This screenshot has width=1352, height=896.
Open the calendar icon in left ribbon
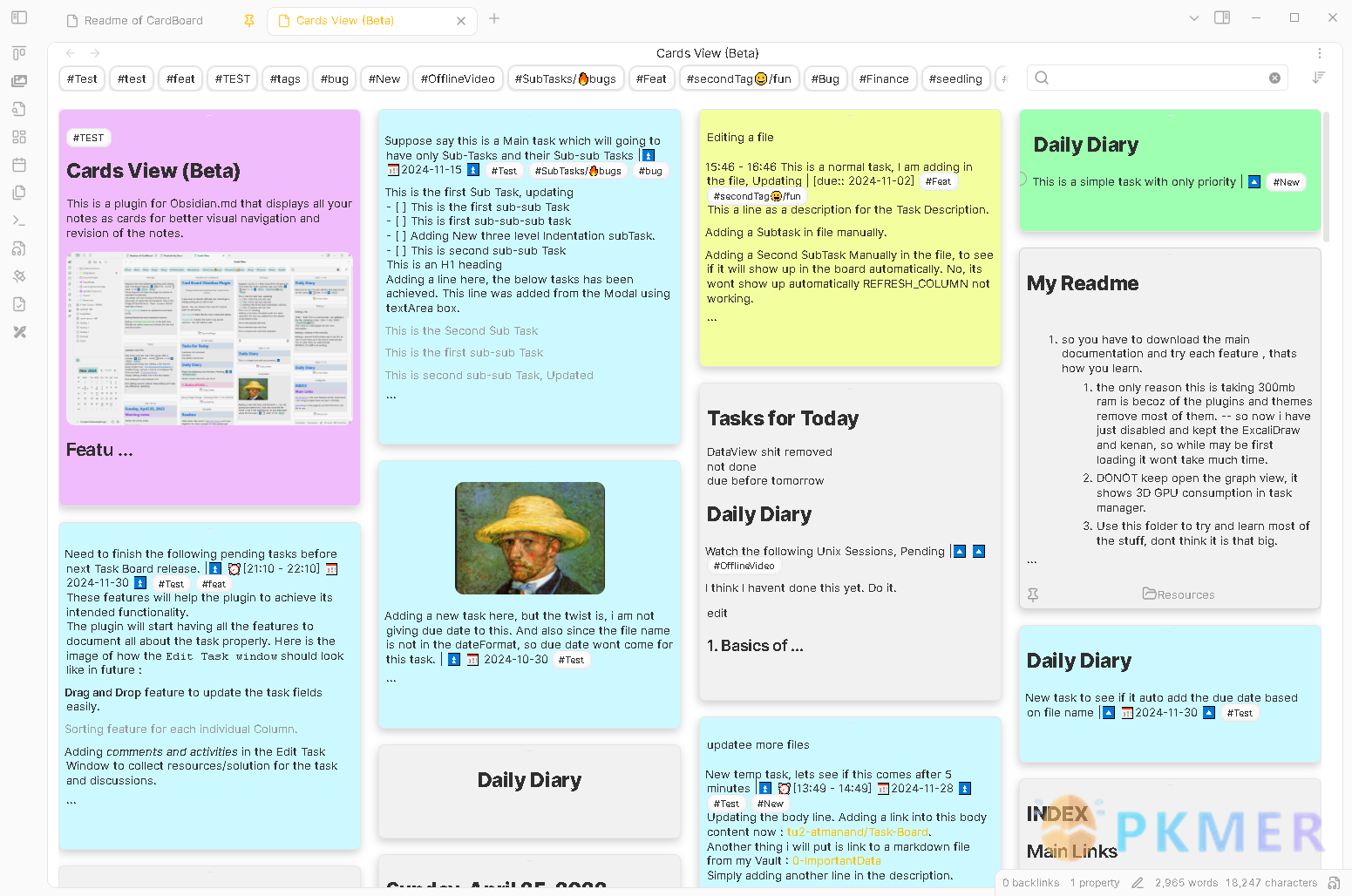(19, 165)
